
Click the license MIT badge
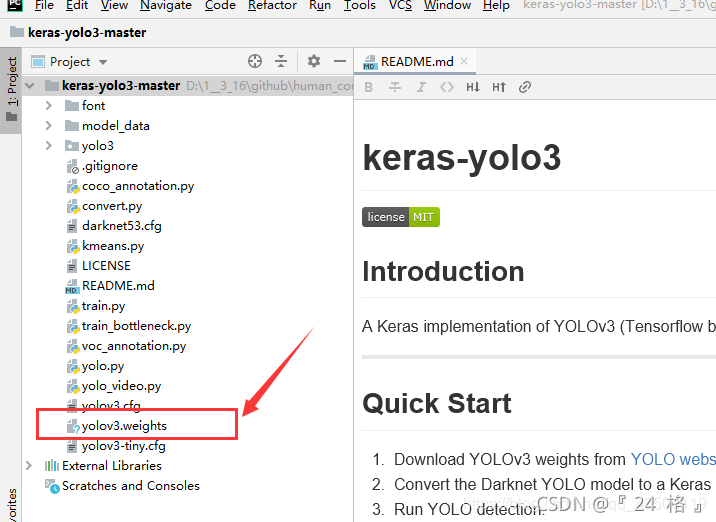point(401,217)
